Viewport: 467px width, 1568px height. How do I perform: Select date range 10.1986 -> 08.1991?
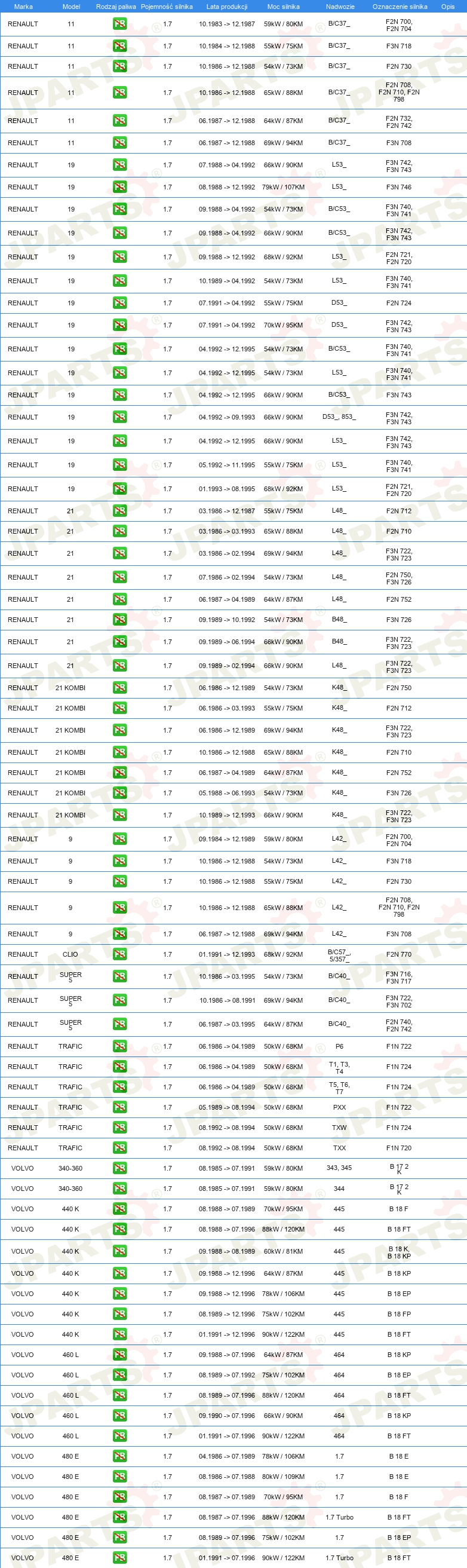pos(227,1000)
